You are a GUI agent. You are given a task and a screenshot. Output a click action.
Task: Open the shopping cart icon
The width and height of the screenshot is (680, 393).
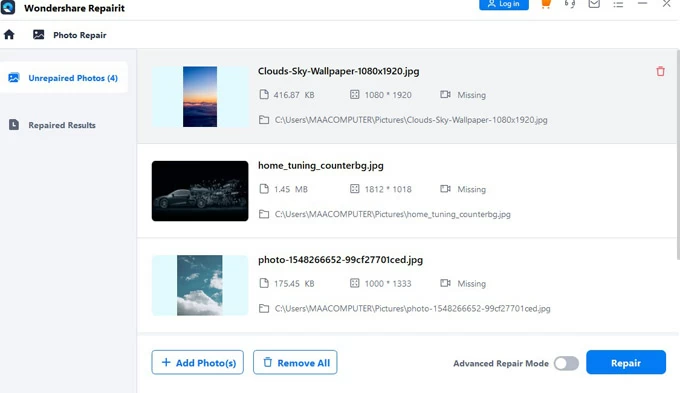coord(546,4)
